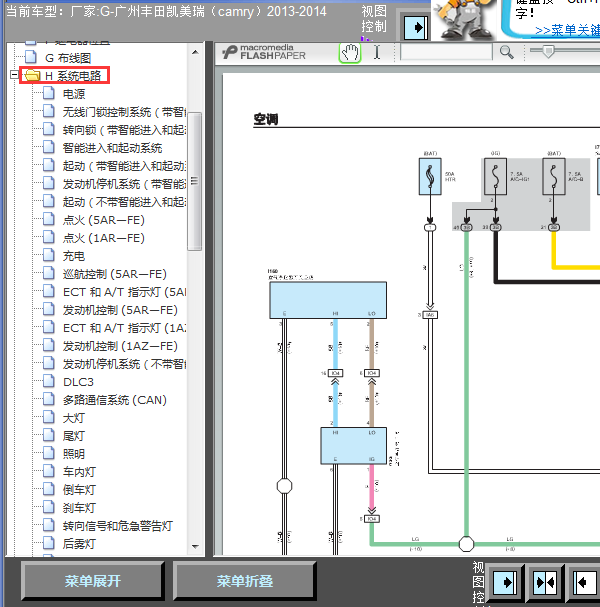
Task: Open 无线门锁控制系统 tree entry
Action: (x=124, y=112)
